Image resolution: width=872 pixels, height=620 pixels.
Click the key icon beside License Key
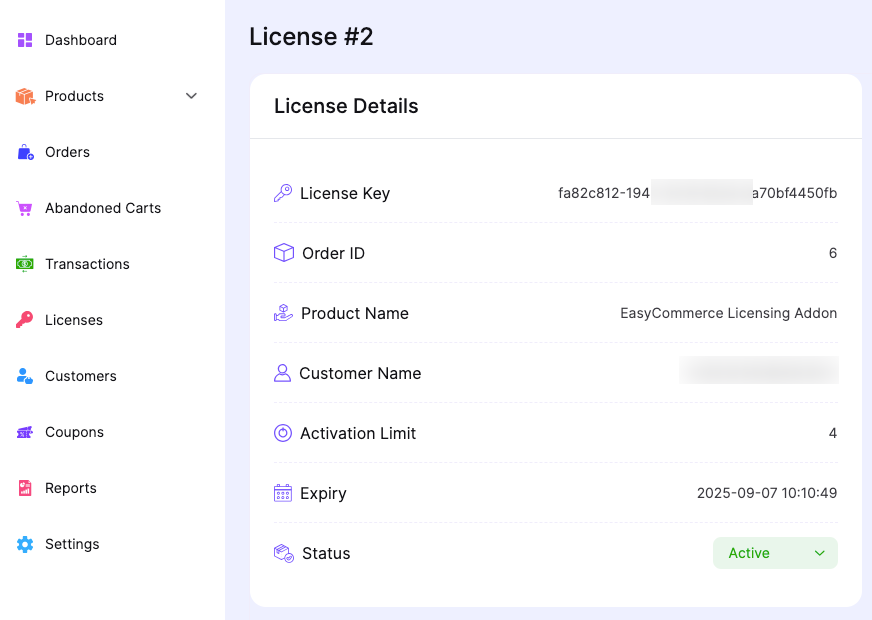[283, 193]
